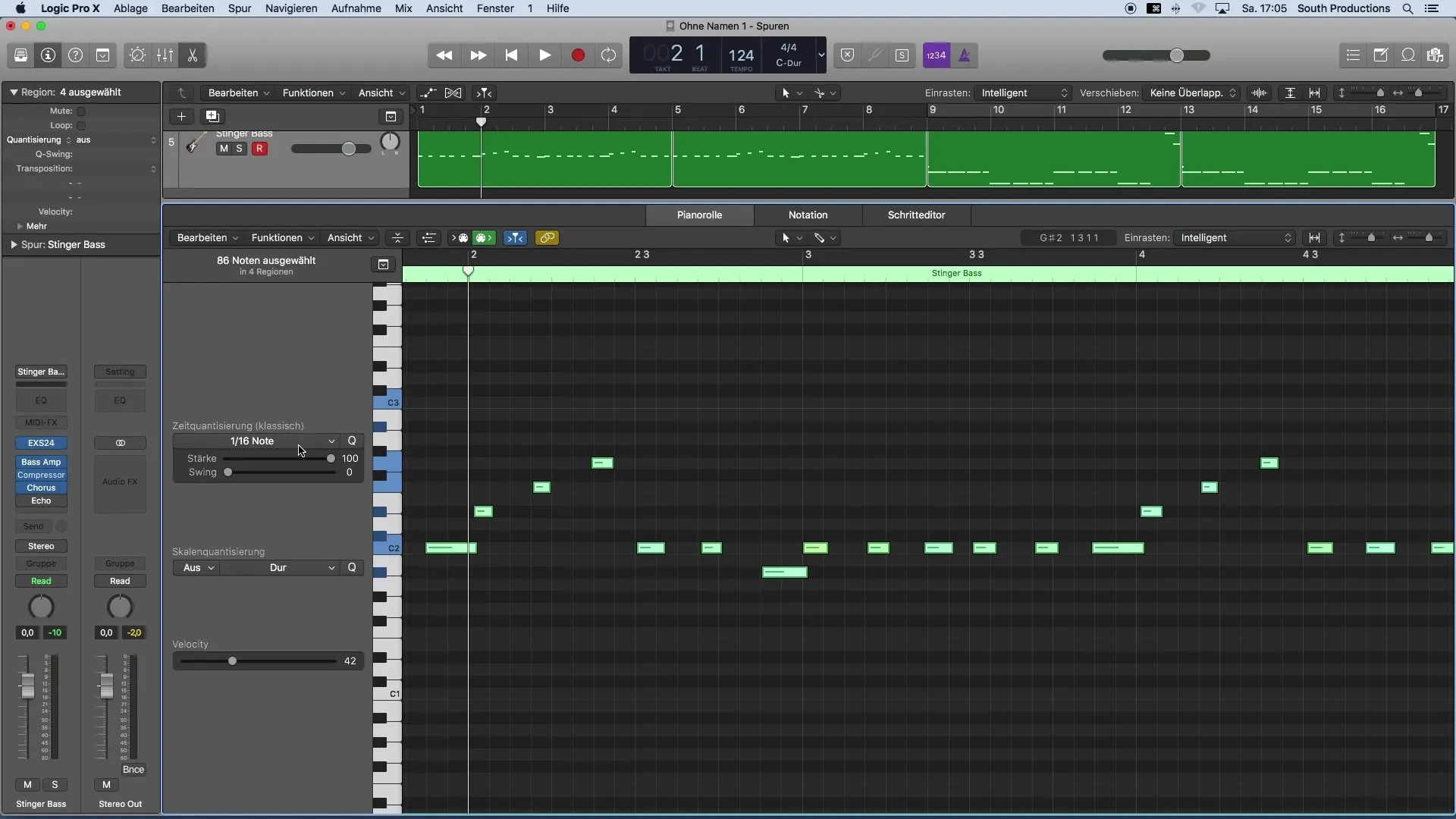Click the Piano Roll tab

(699, 214)
